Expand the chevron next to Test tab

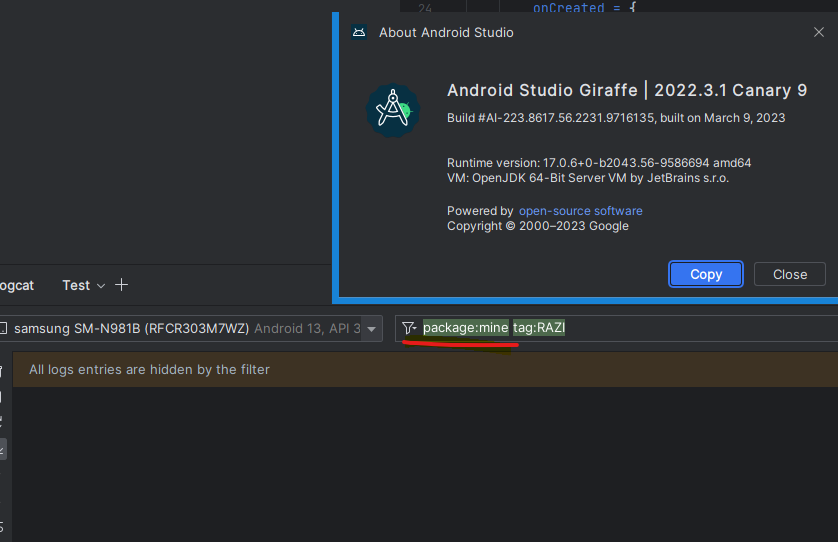100,286
